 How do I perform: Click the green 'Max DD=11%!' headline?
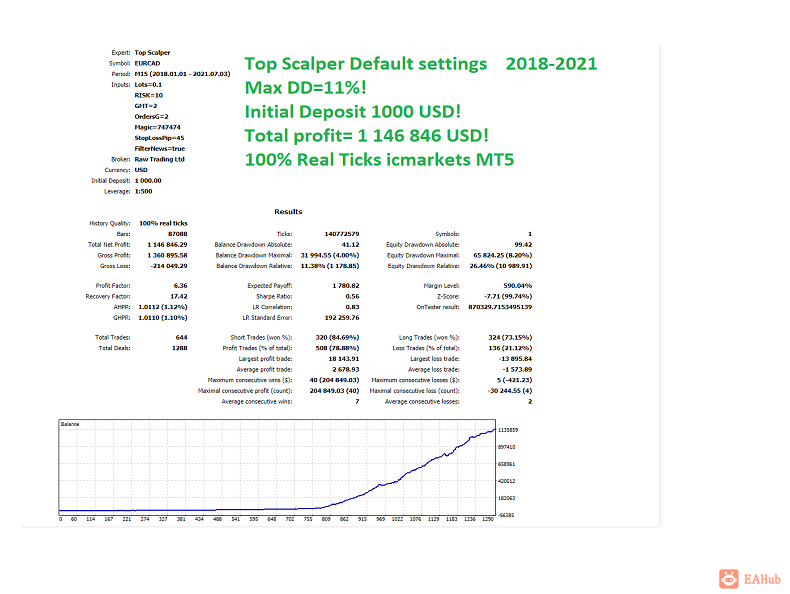[305, 88]
